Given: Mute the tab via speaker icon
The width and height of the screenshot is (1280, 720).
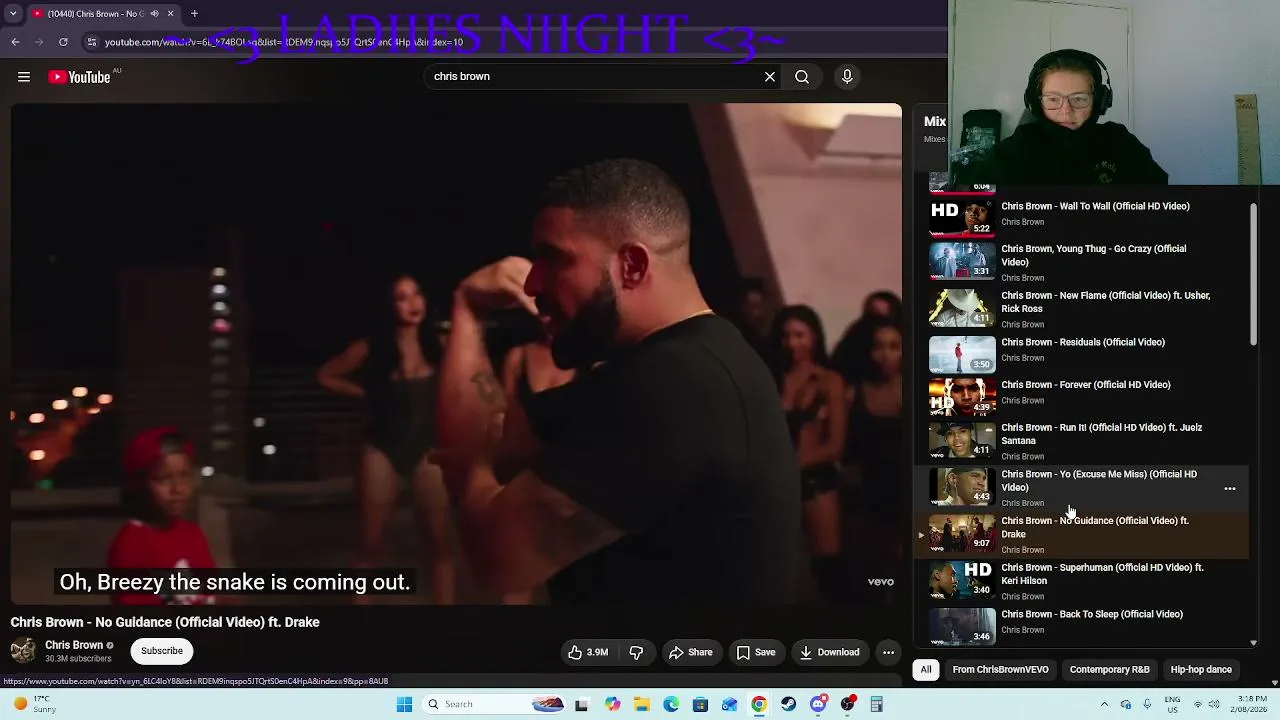Looking at the screenshot, I should pyautogui.click(x=154, y=14).
